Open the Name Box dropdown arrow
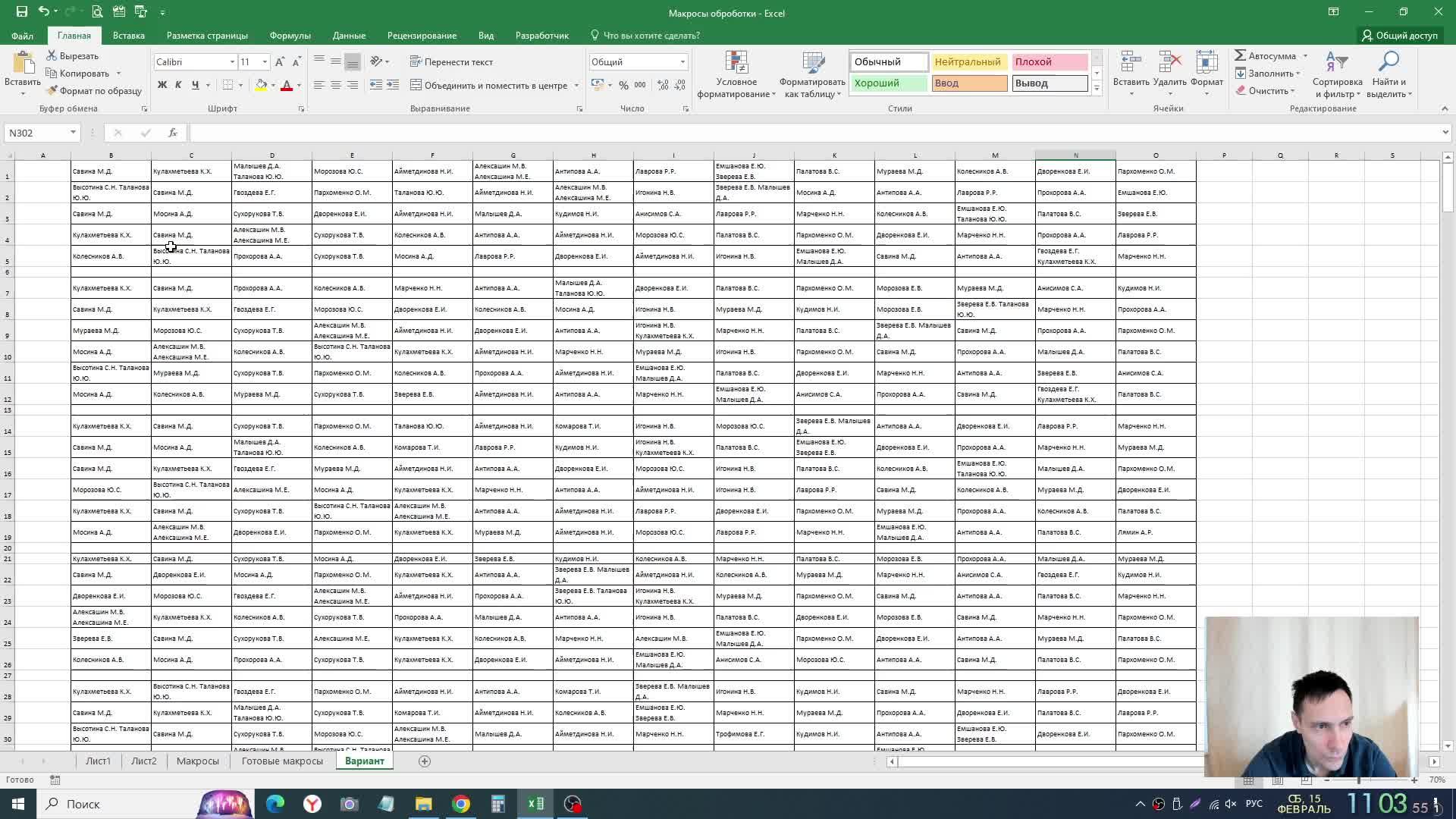This screenshot has height=819, width=1456. tap(73, 133)
